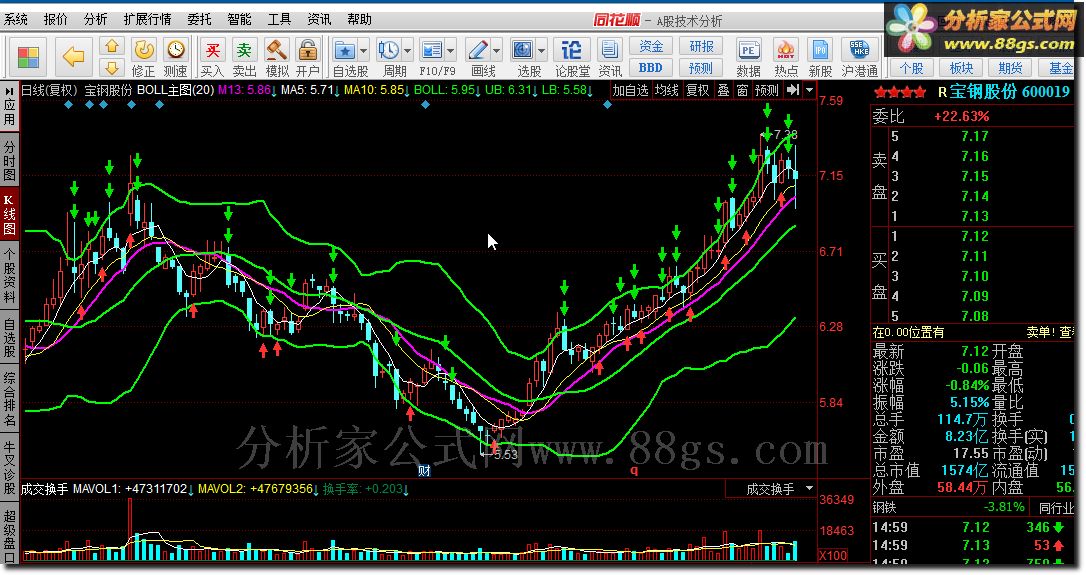The image size is (1086, 575).
Task: Click the 研报 button
Action: click(x=701, y=46)
